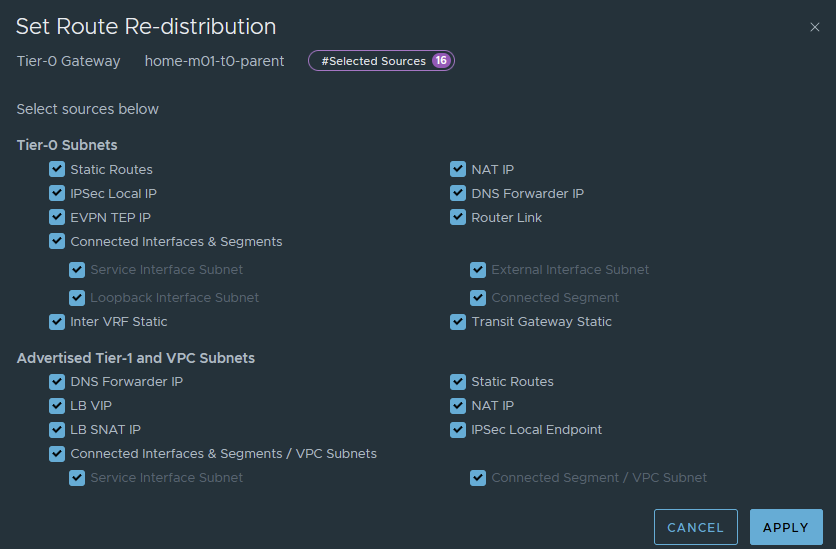This screenshot has width=836, height=549.
Task: Toggle IPSec Local Endpoint checkbox
Action: (x=458, y=430)
